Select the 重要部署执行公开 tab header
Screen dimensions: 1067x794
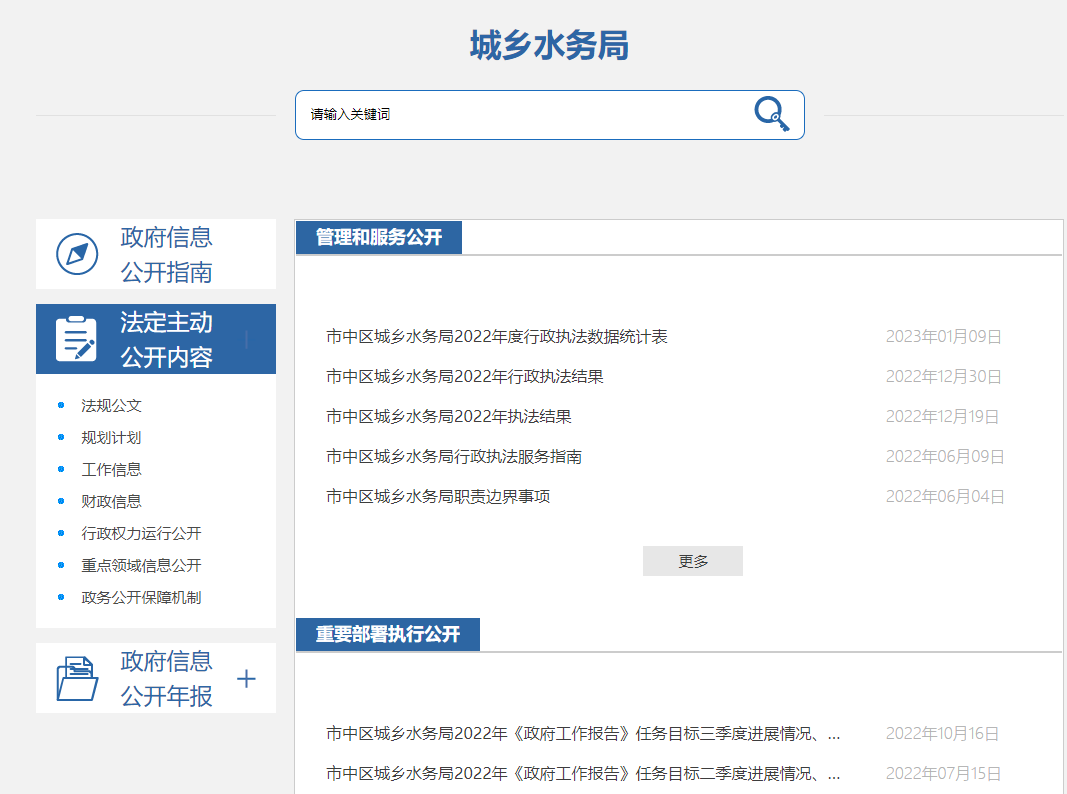pos(388,635)
